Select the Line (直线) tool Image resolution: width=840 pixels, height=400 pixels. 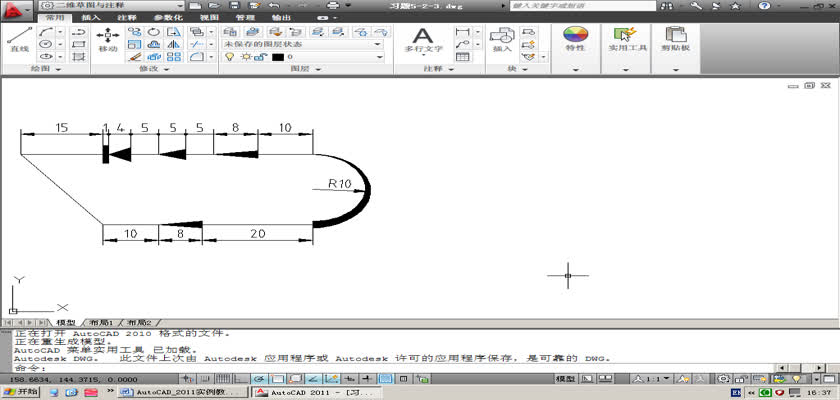pos(19,40)
